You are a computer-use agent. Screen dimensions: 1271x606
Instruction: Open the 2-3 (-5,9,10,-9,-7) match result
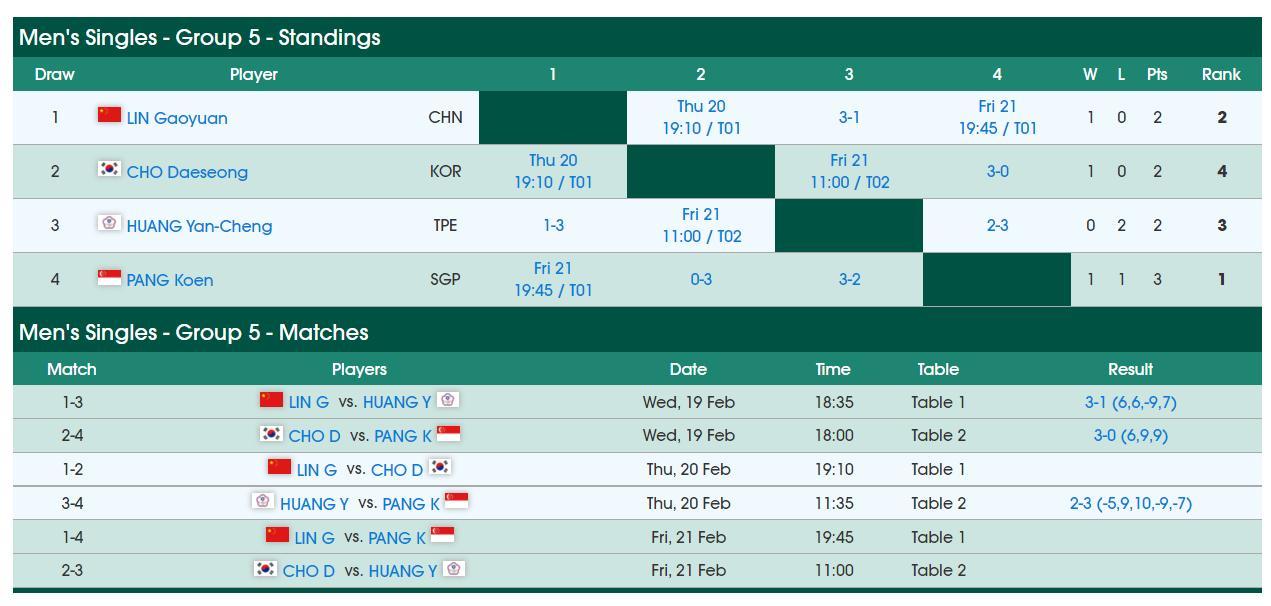[x=1130, y=504]
